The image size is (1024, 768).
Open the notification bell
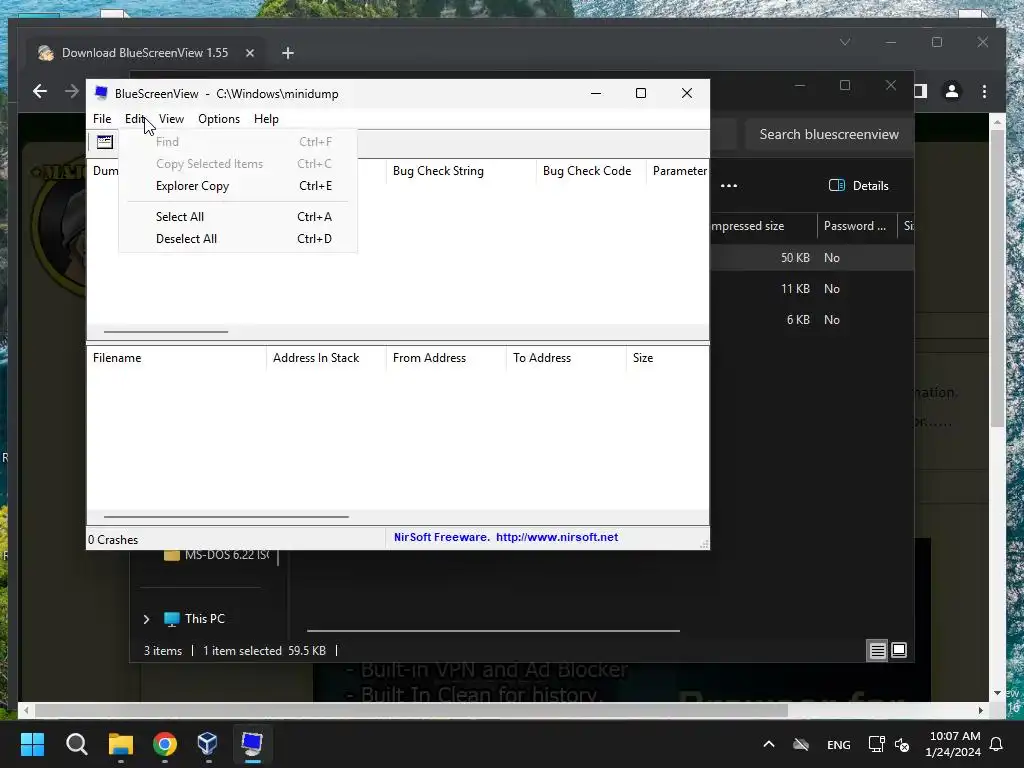(x=997, y=744)
